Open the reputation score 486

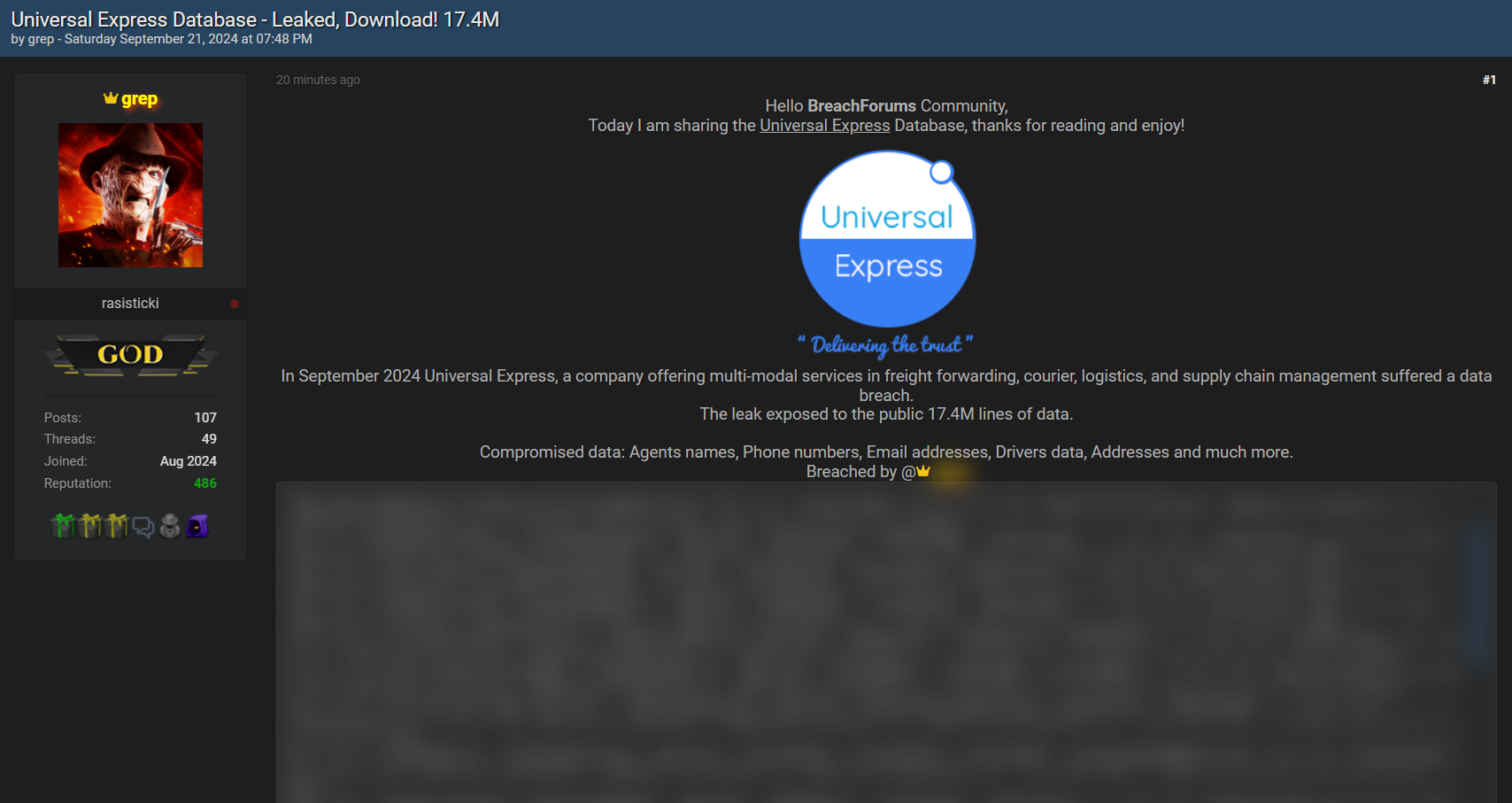click(x=204, y=483)
